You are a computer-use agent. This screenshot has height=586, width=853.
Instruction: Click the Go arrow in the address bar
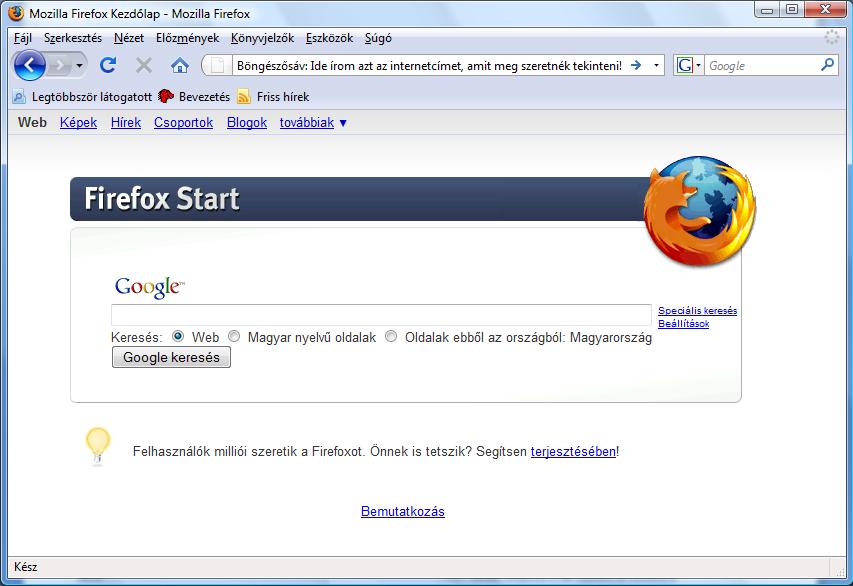(636, 65)
